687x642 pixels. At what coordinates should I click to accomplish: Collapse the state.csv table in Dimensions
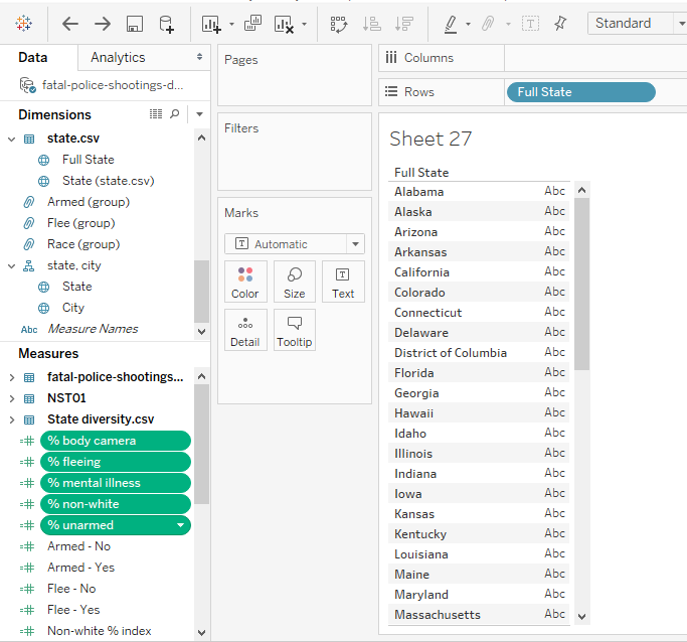click(x=12, y=139)
